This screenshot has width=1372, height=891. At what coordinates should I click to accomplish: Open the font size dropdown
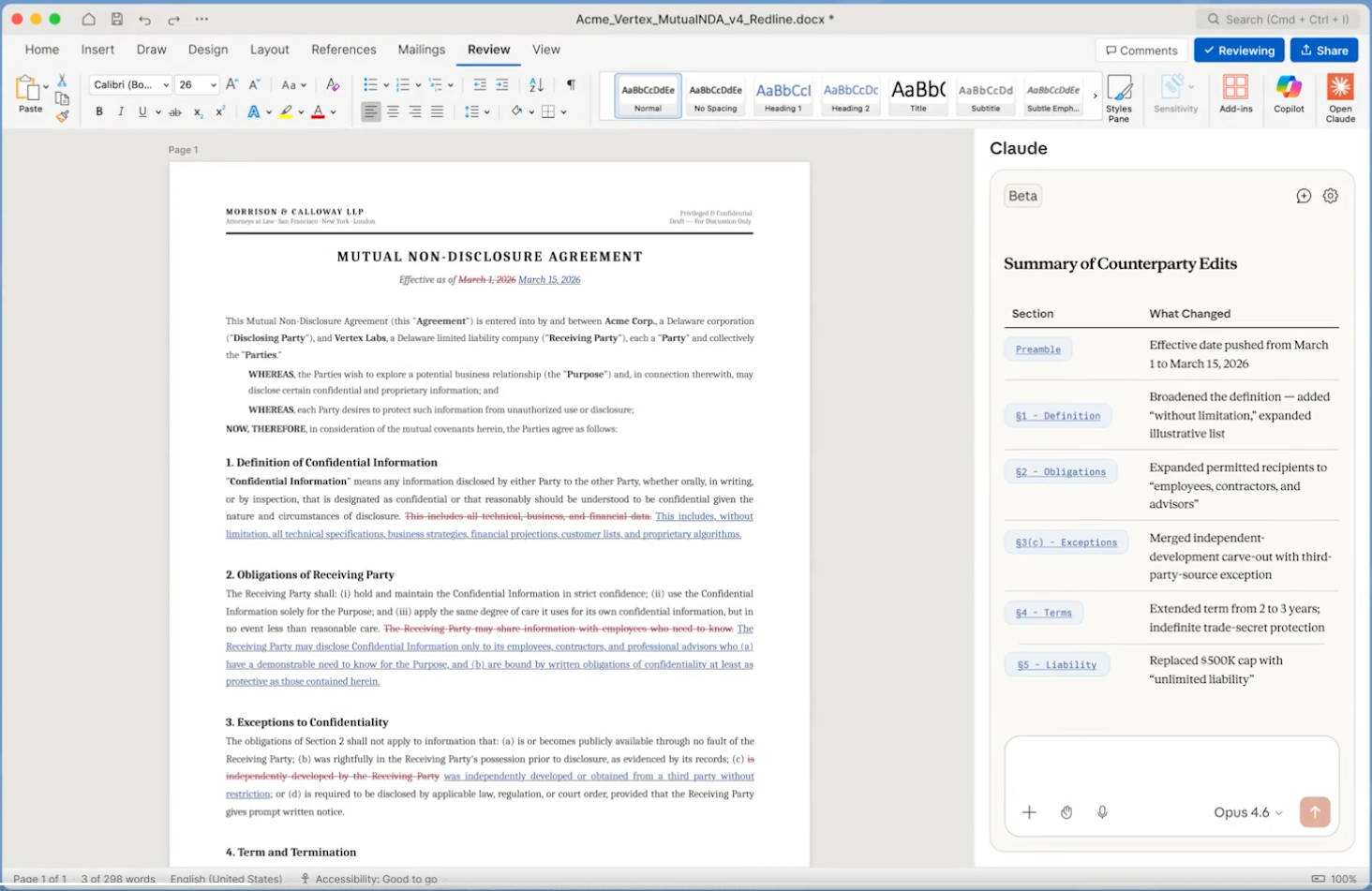[x=214, y=85]
